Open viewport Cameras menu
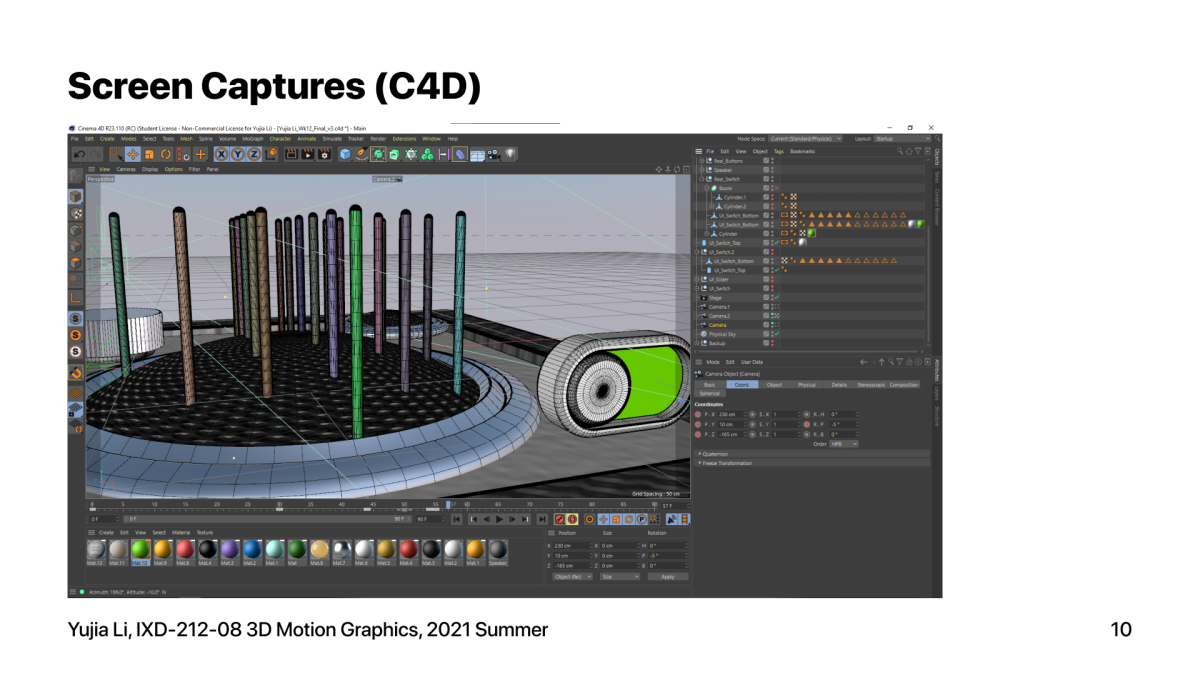Viewport: 1200px width, 675px height. tap(126, 169)
